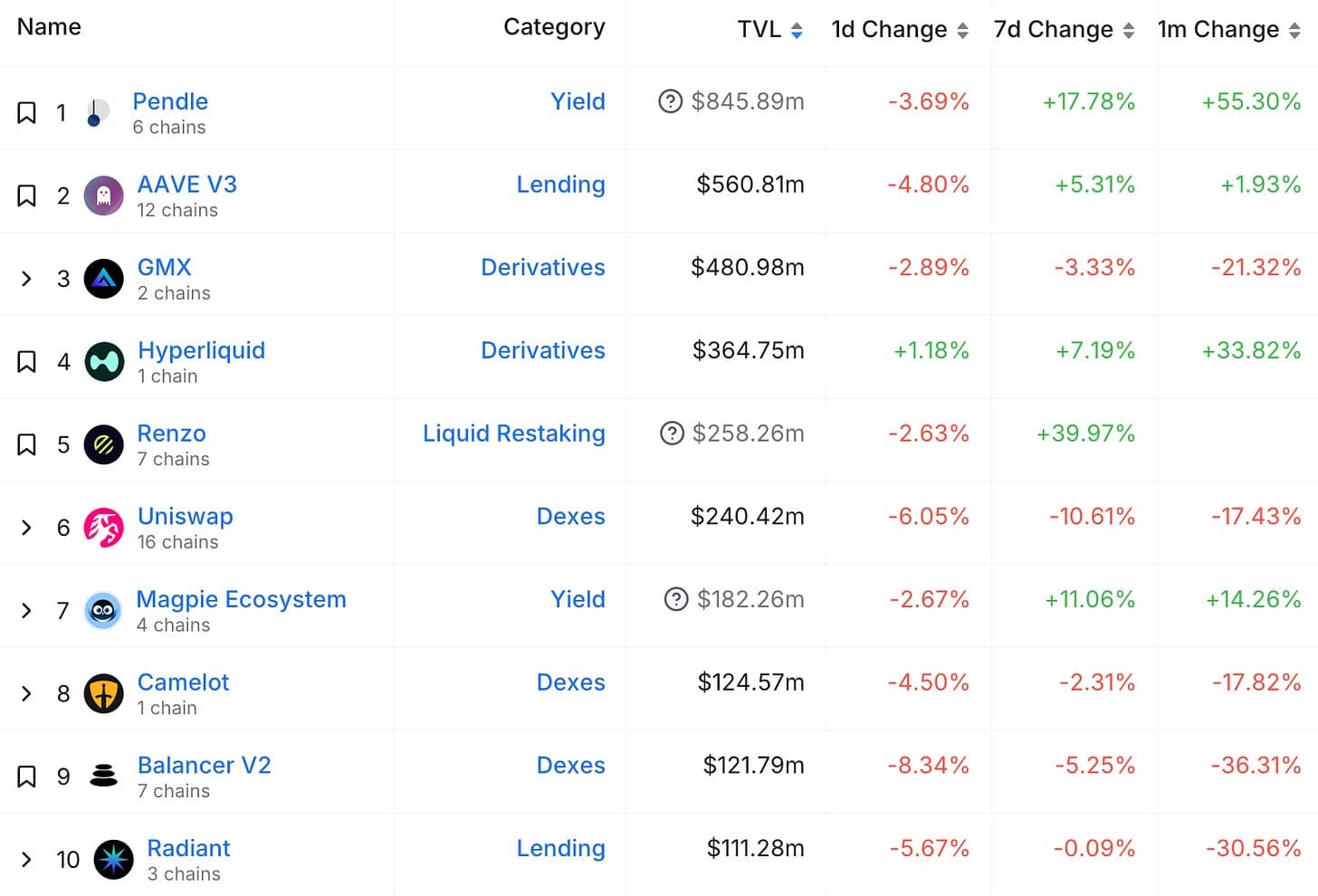
Task: Toggle the Balancer V2 bookmark
Action: (x=27, y=777)
